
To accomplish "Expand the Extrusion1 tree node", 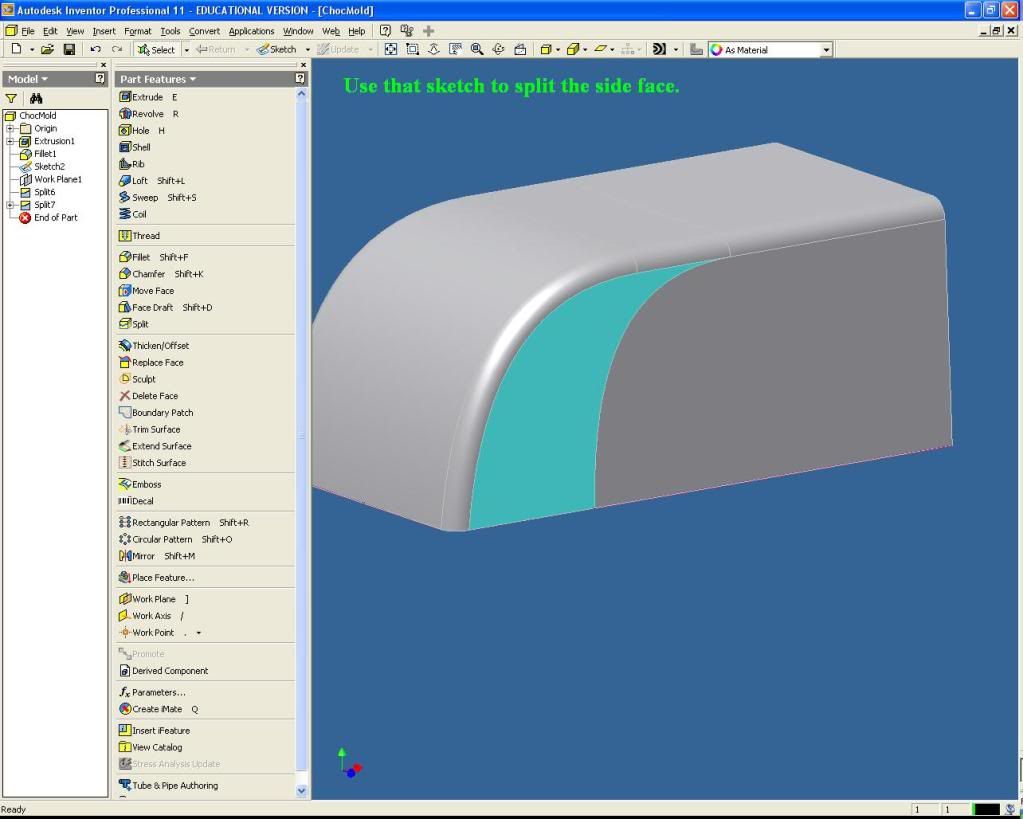I will [x=10, y=141].
